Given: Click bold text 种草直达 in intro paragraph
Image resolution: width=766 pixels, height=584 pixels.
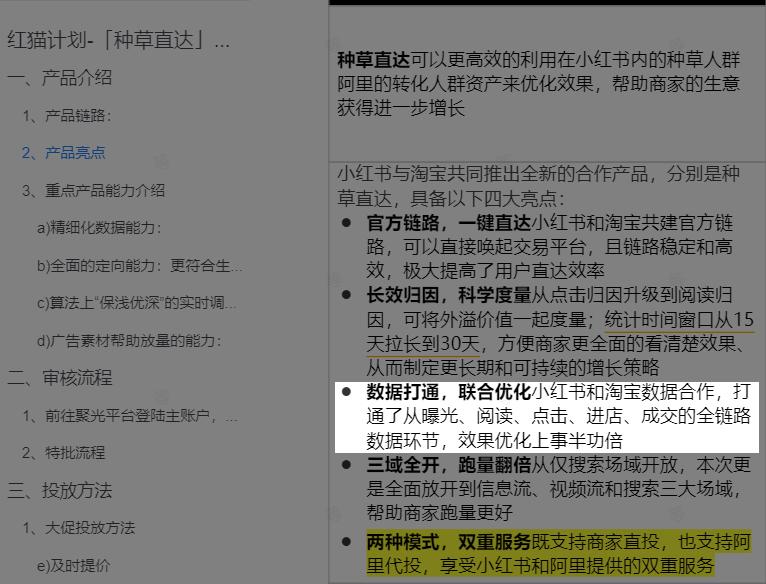Looking at the screenshot, I should click(x=373, y=61).
